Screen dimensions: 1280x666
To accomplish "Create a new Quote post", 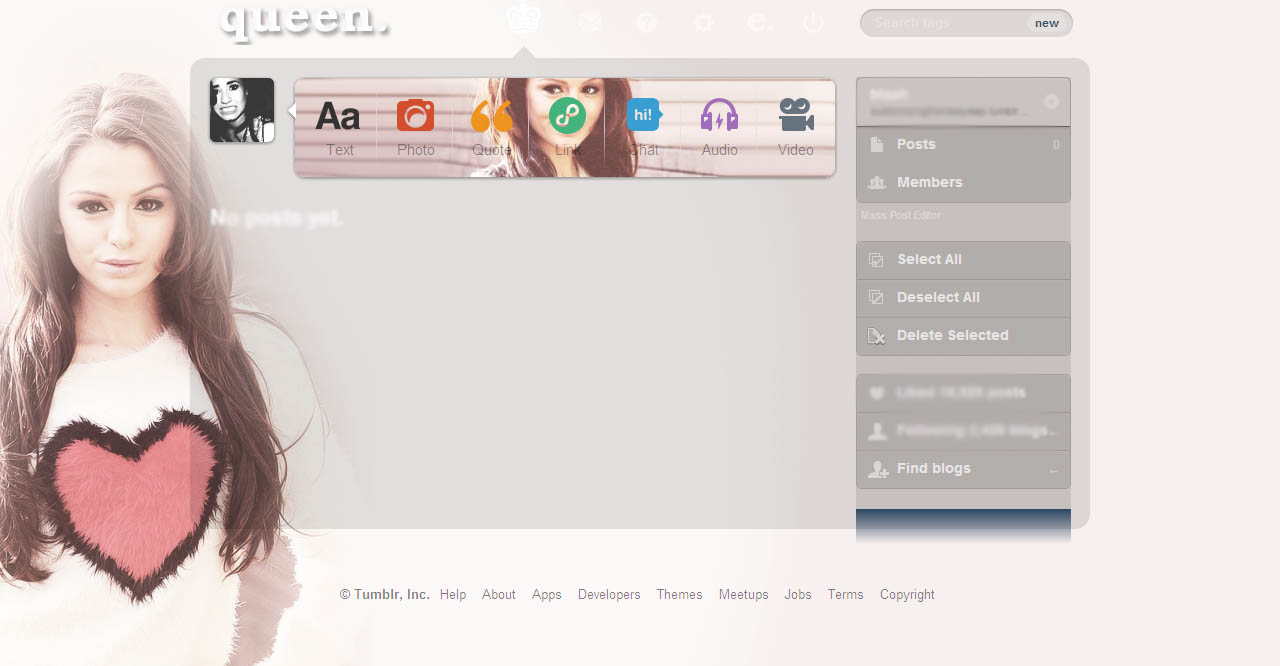I will pyautogui.click(x=491, y=127).
